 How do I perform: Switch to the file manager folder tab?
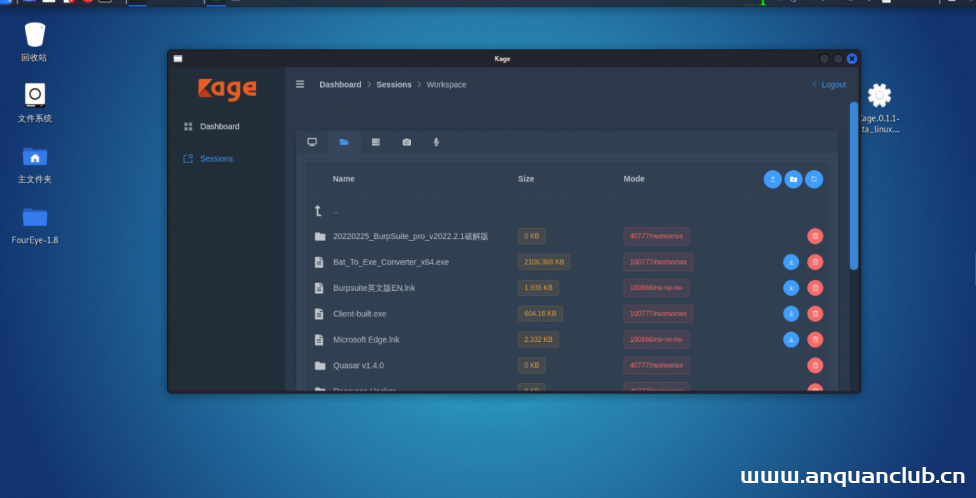tap(344, 142)
